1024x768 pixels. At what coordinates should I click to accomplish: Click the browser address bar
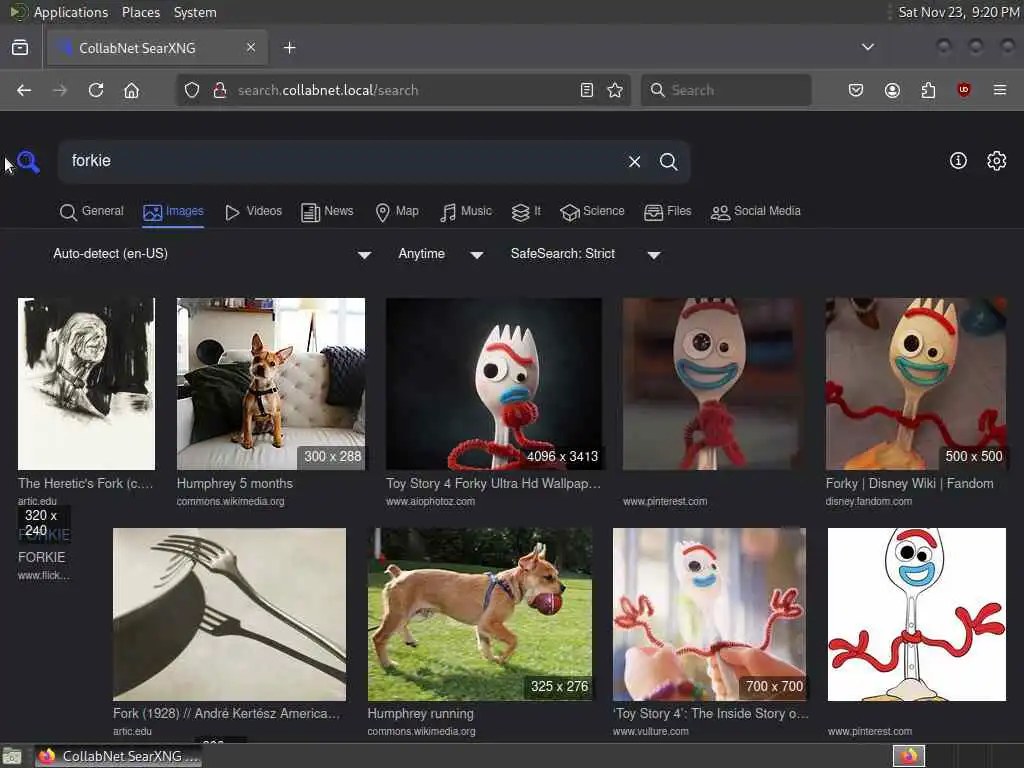(x=404, y=90)
